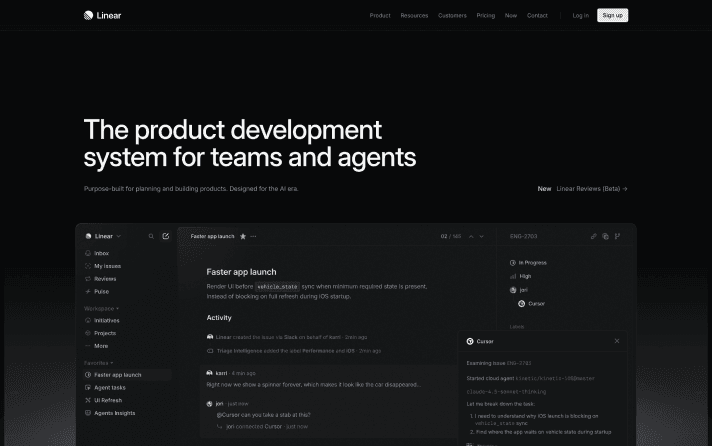Click the Faster app launch issue title
This screenshot has height=446, width=712.
point(241,272)
